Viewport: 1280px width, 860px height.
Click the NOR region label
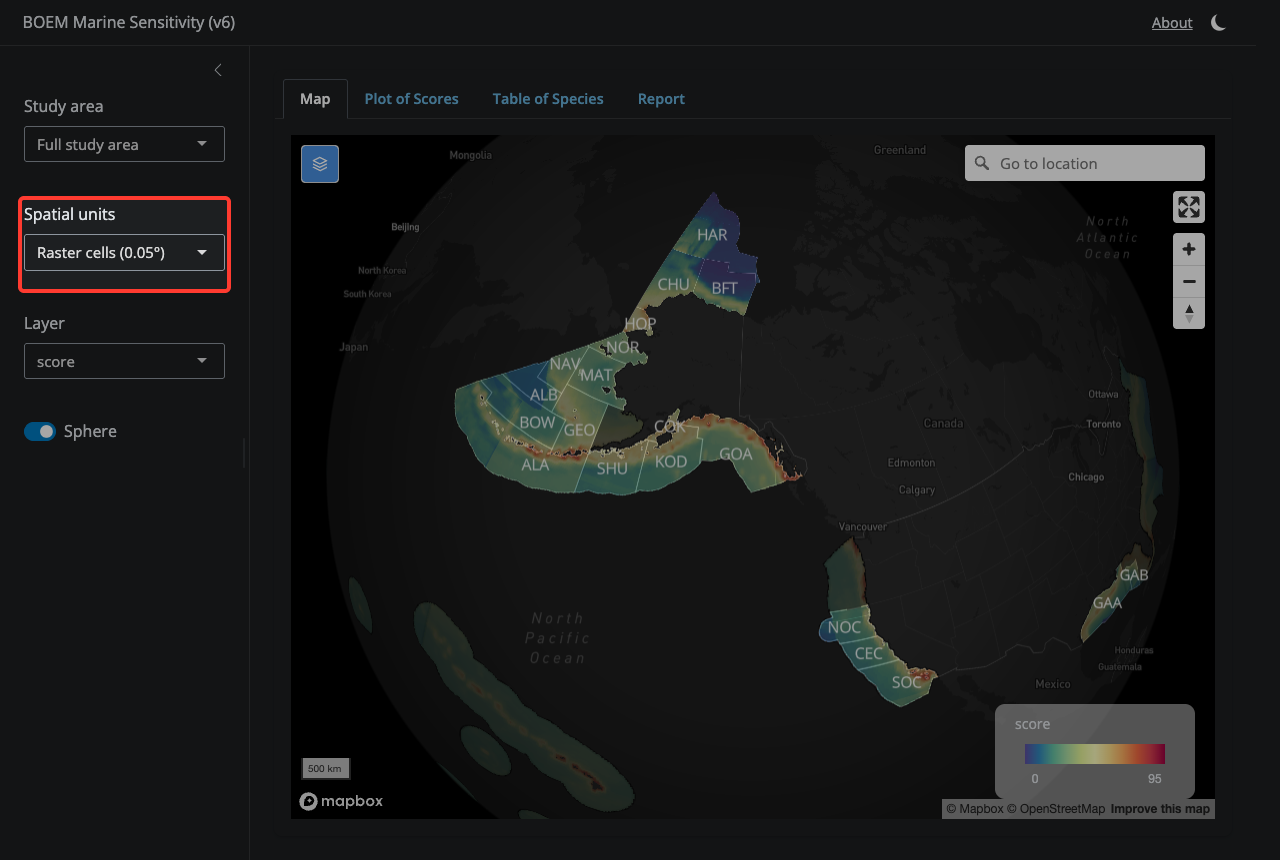pyautogui.click(x=623, y=347)
